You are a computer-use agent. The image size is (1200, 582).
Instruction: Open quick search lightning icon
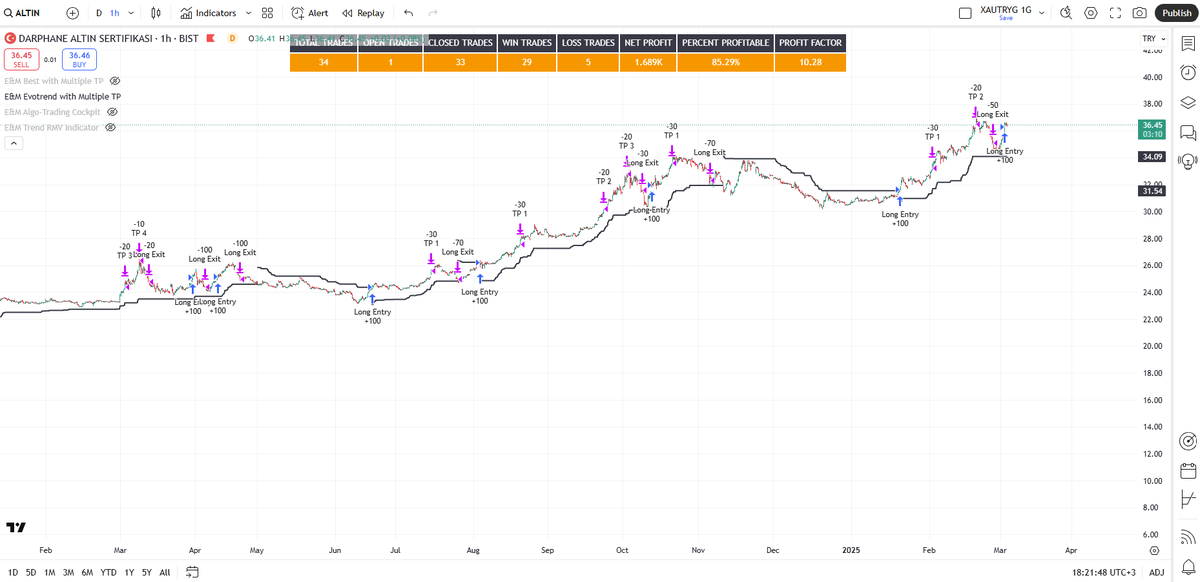(1066, 13)
